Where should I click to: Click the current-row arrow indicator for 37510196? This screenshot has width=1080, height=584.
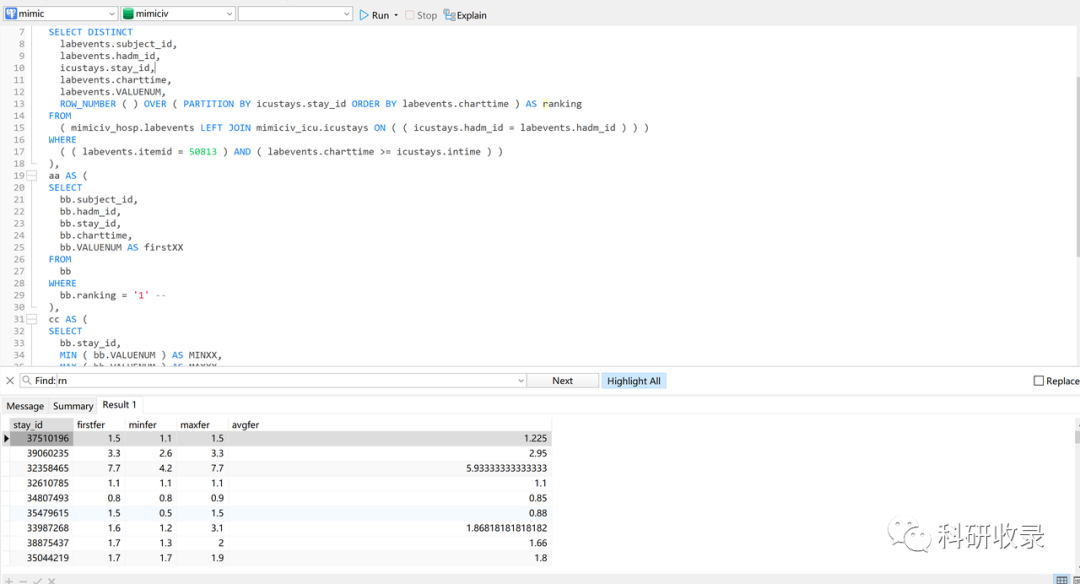point(6,438)
